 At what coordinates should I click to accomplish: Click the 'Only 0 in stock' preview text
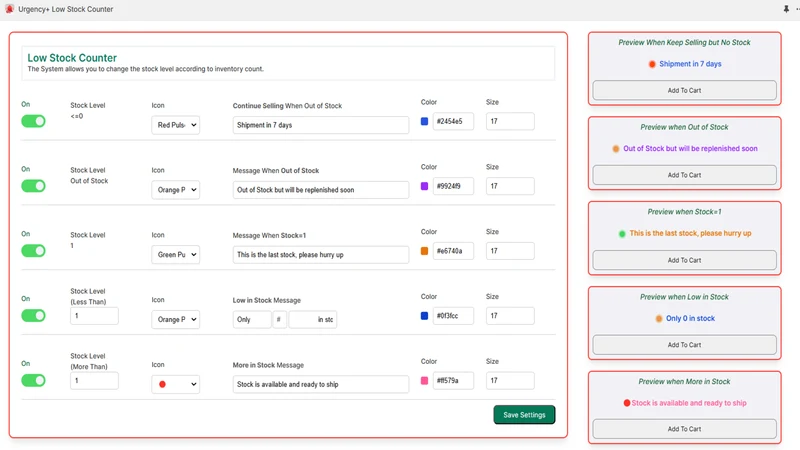690,318
